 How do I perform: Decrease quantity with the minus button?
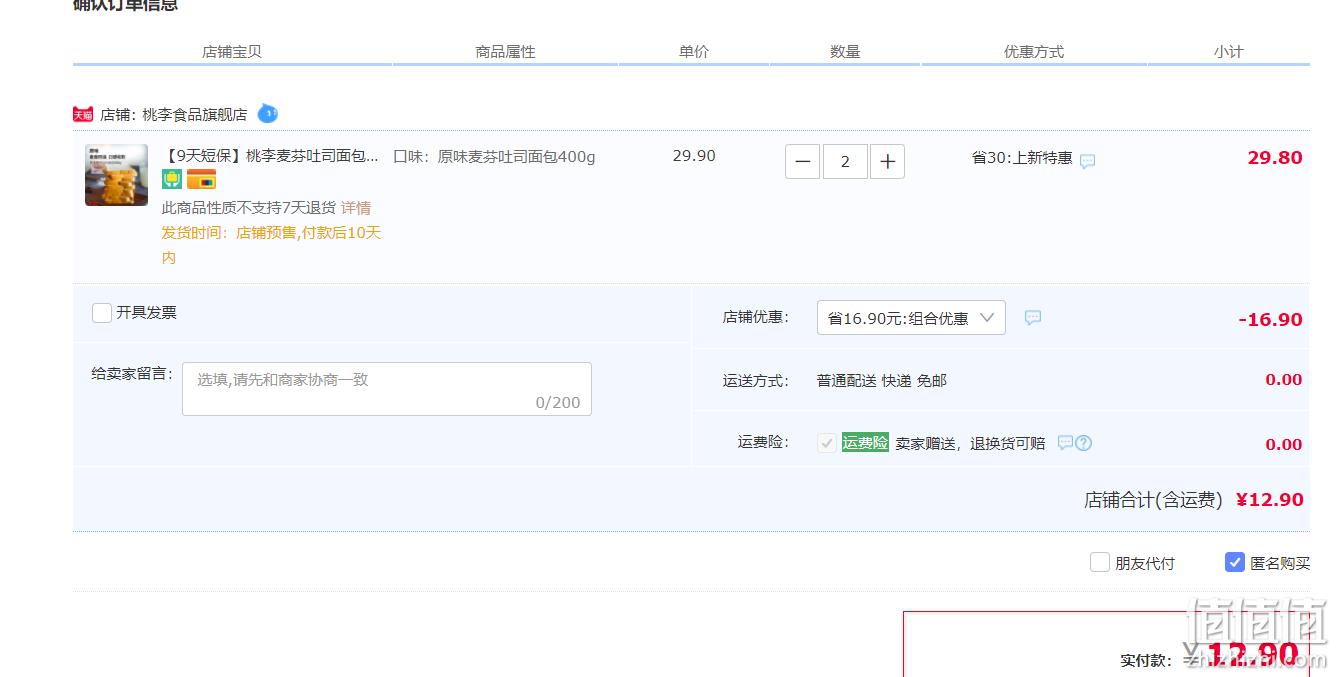click(802, 161)
